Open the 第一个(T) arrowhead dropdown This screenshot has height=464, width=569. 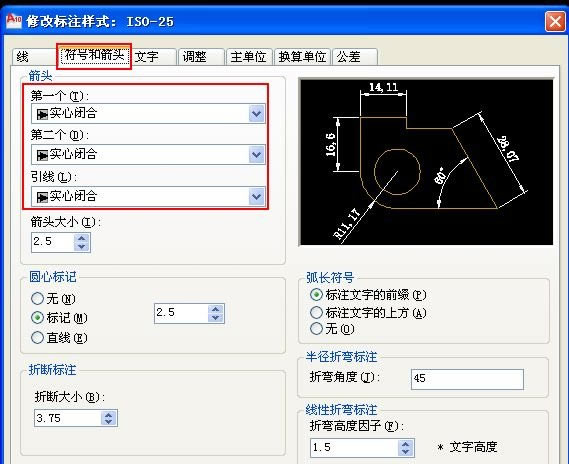point(257,114)
